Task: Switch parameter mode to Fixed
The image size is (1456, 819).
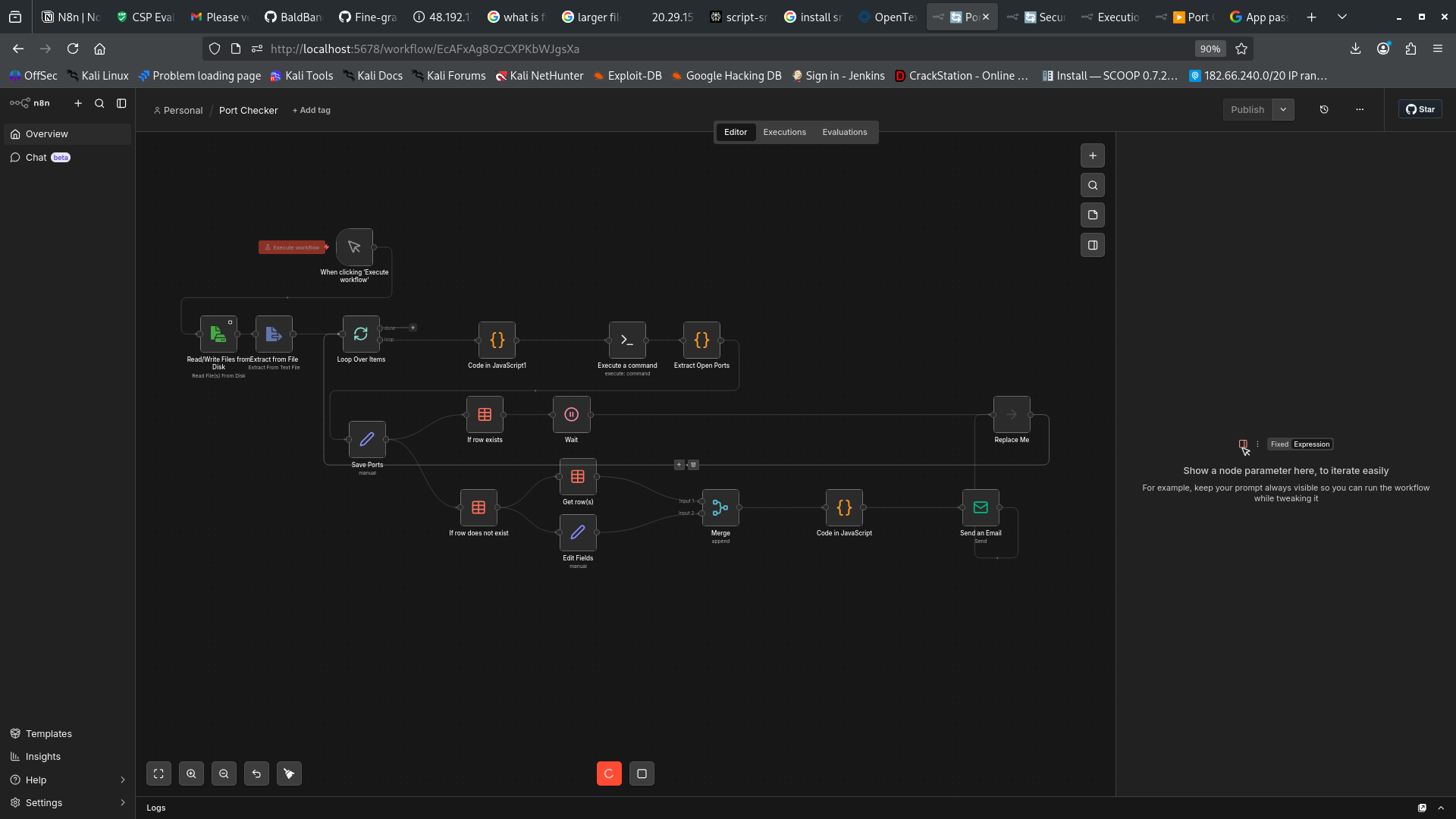Action: pos(1279,444)
